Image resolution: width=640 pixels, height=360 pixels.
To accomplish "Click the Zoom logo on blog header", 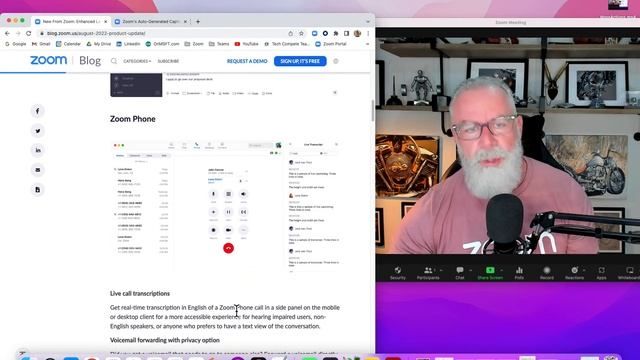I will click(x=49, y=60).
